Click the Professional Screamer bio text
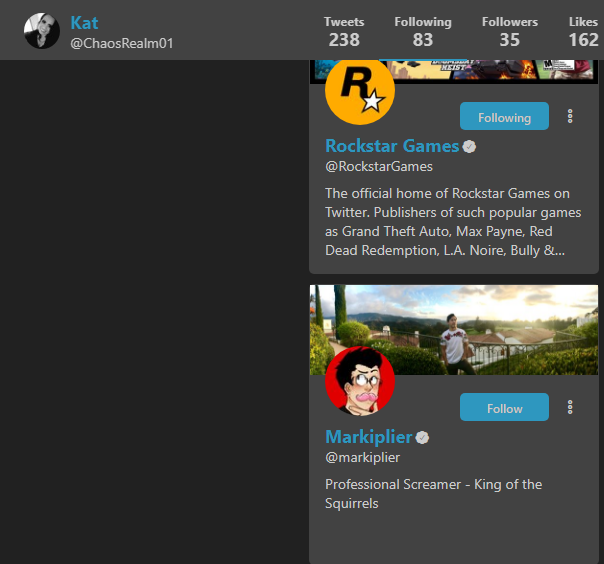The width and height of the screenshot is (604, 564). coord(433,494)
